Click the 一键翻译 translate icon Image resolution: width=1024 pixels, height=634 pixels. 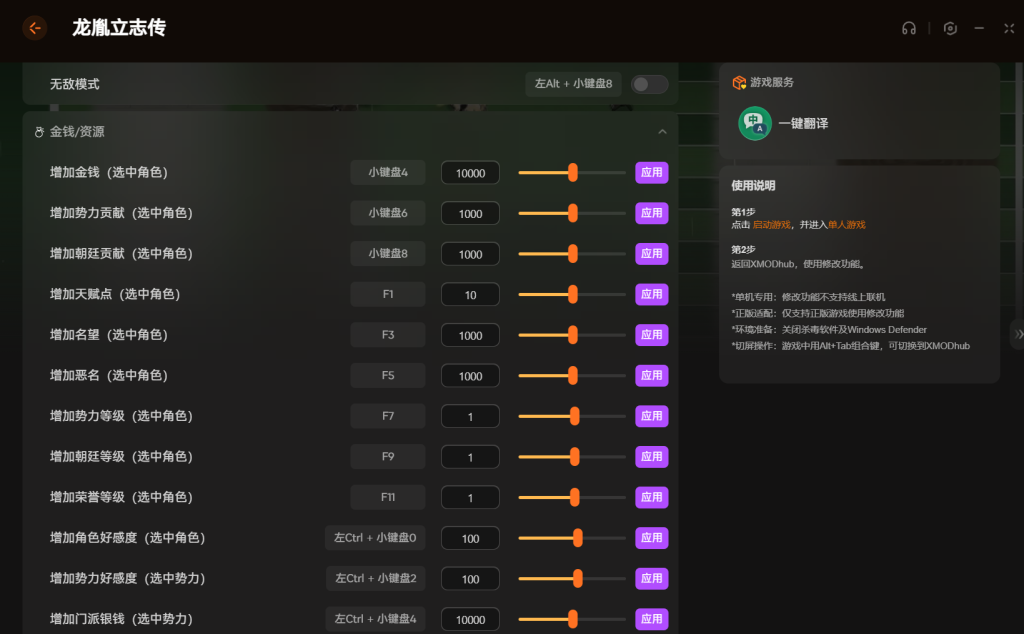click(754, 123)
